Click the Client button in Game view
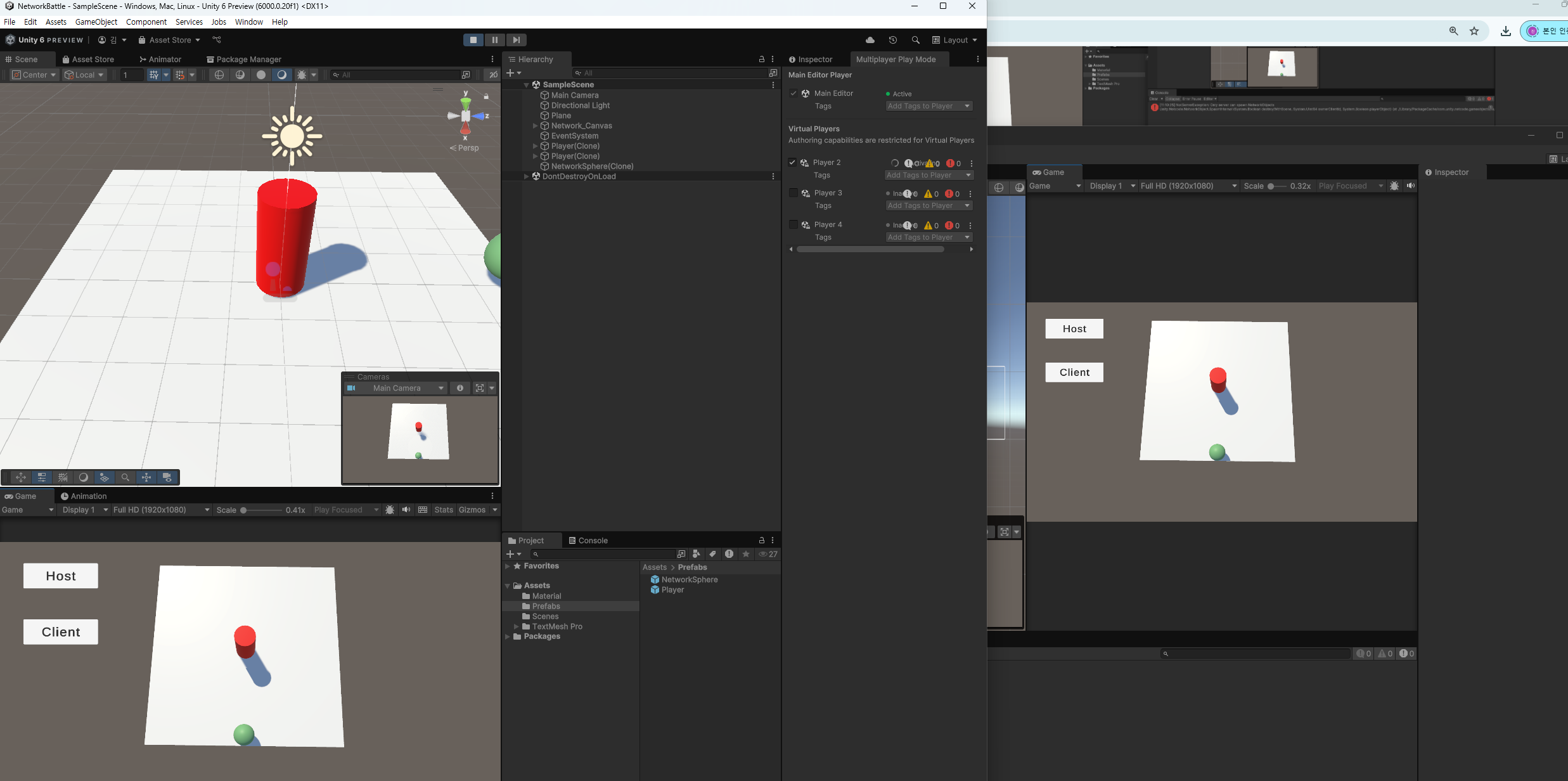This screenshot has width=1568, height=781. coord(61,632)
